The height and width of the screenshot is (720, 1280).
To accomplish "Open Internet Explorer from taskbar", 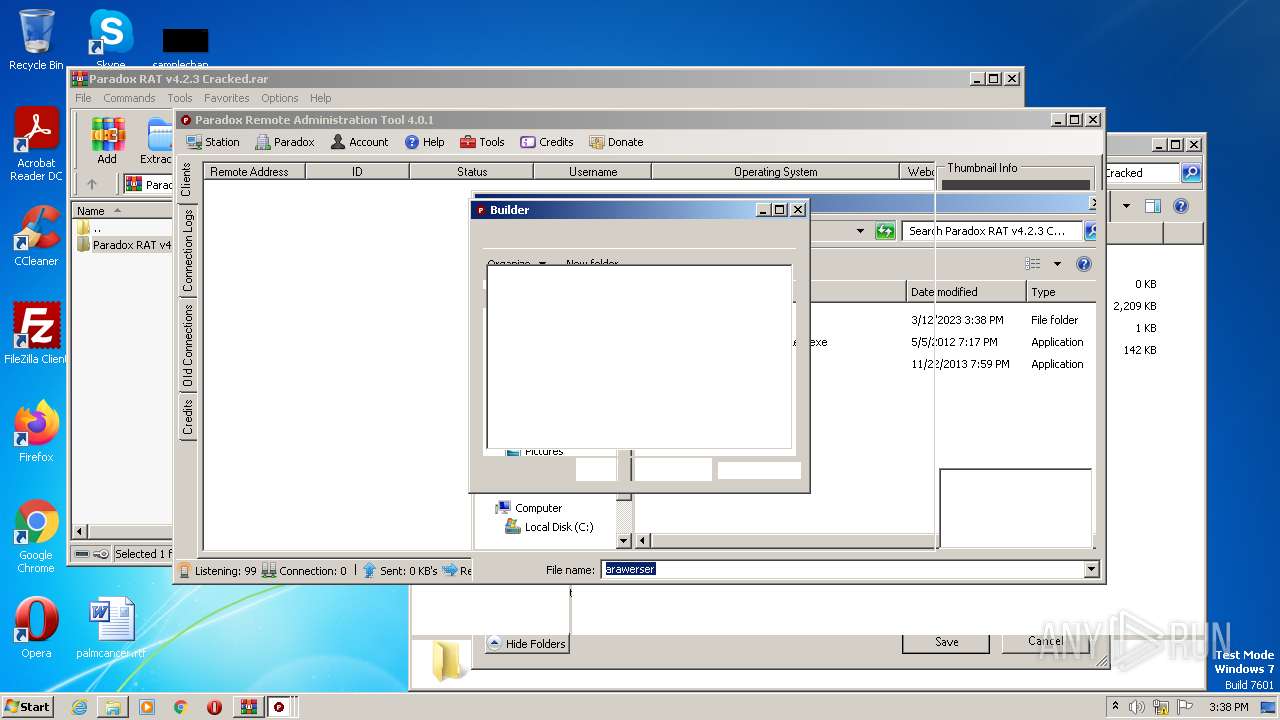I will tap(79, 707).
